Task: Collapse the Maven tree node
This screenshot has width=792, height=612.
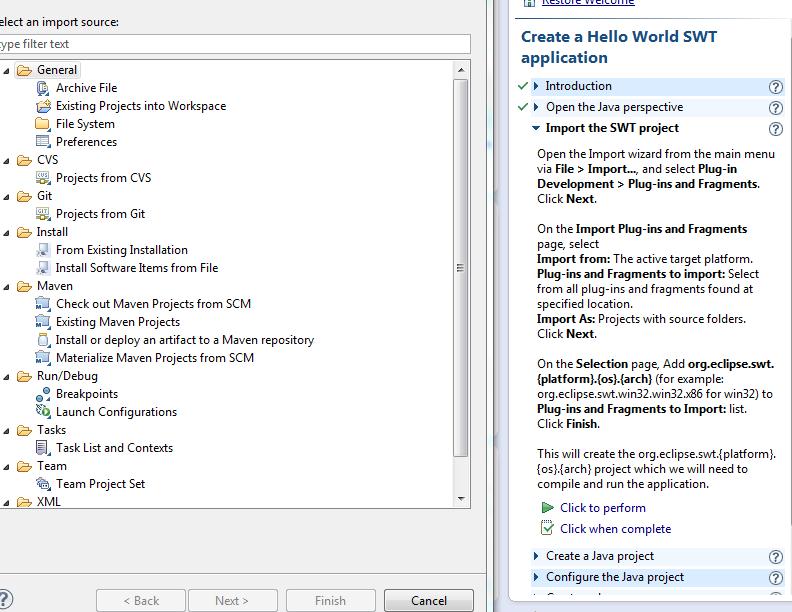Action: (x=6, y=287)
